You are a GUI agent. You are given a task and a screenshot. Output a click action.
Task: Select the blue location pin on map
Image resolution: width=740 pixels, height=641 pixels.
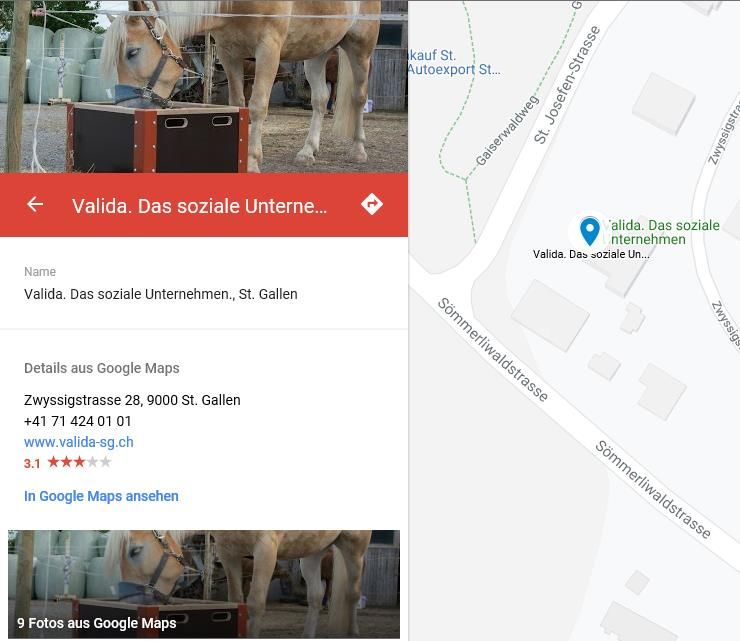(x=589, y=231)
